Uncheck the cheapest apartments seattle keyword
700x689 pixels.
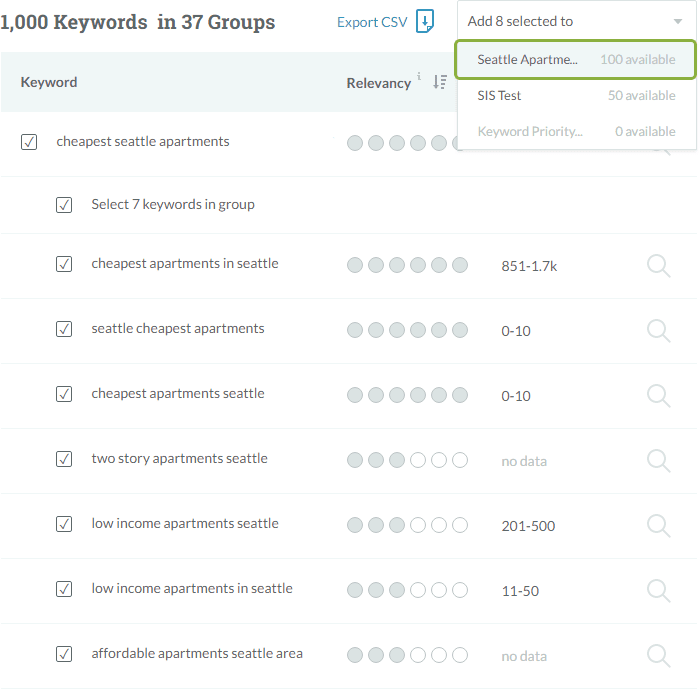[64, 394]
